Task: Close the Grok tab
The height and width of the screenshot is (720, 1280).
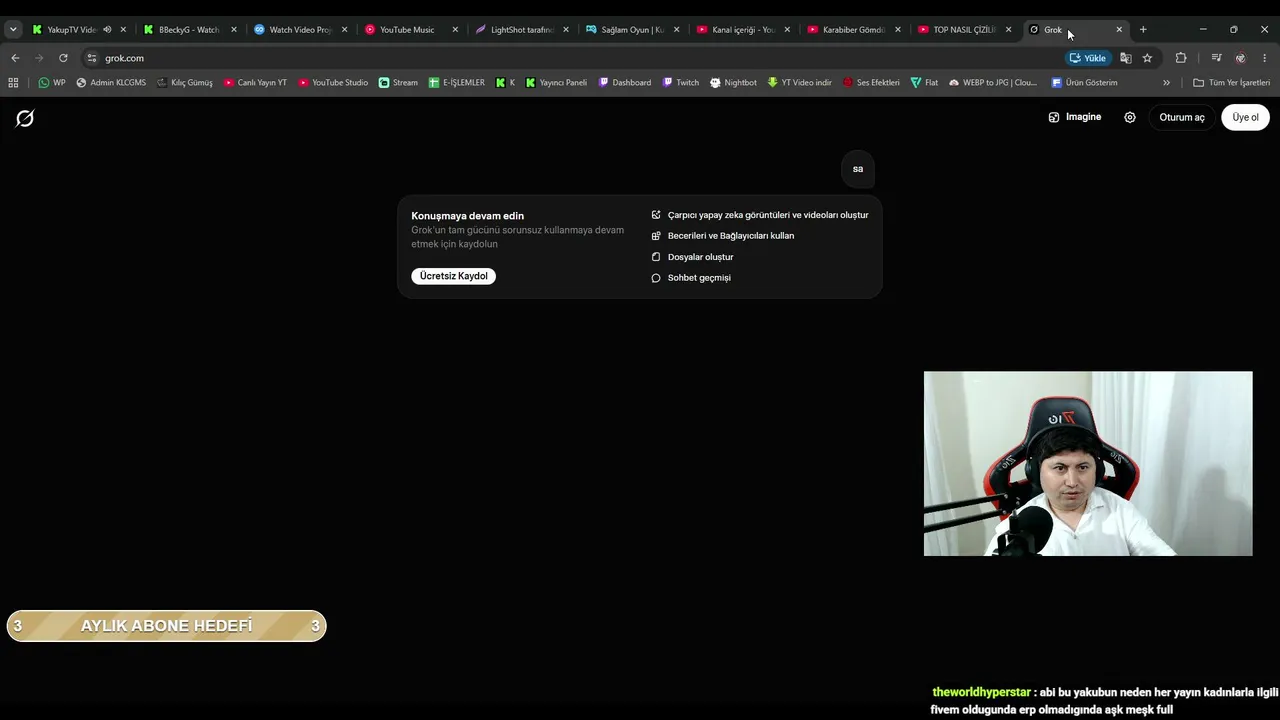Action: 1119,30
